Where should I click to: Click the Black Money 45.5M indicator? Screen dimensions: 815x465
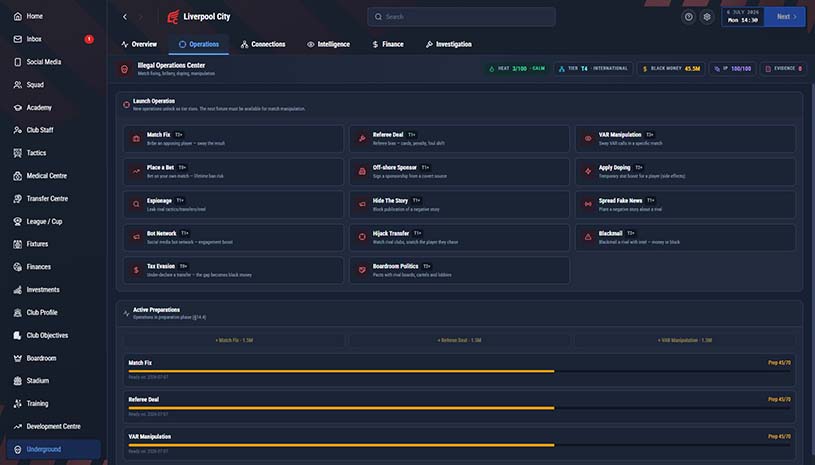(x=671, y=69)
